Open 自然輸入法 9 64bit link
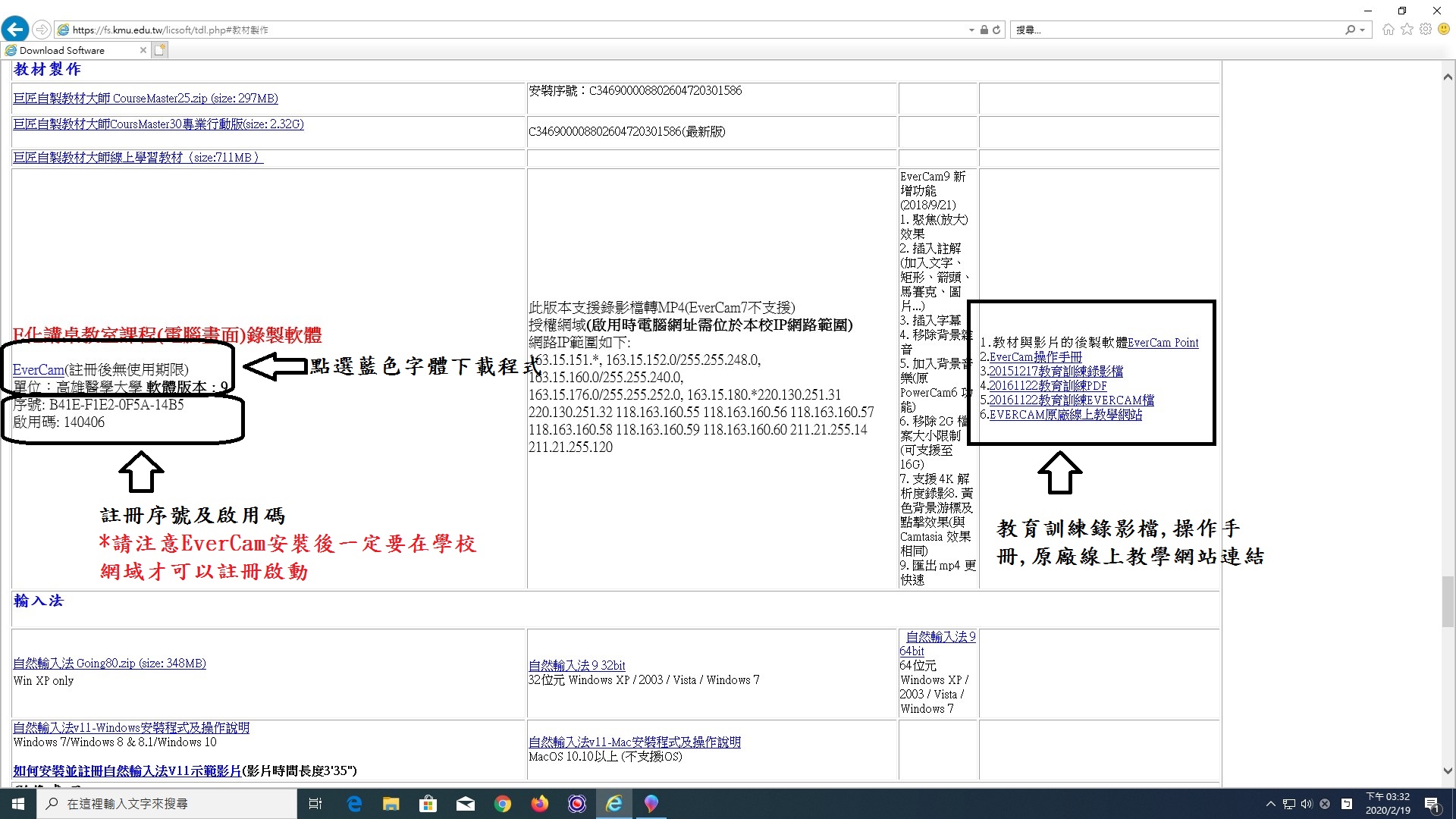The height and width of the screenshot is (819, 1456). pyautogui.click(x=937, y=644)
